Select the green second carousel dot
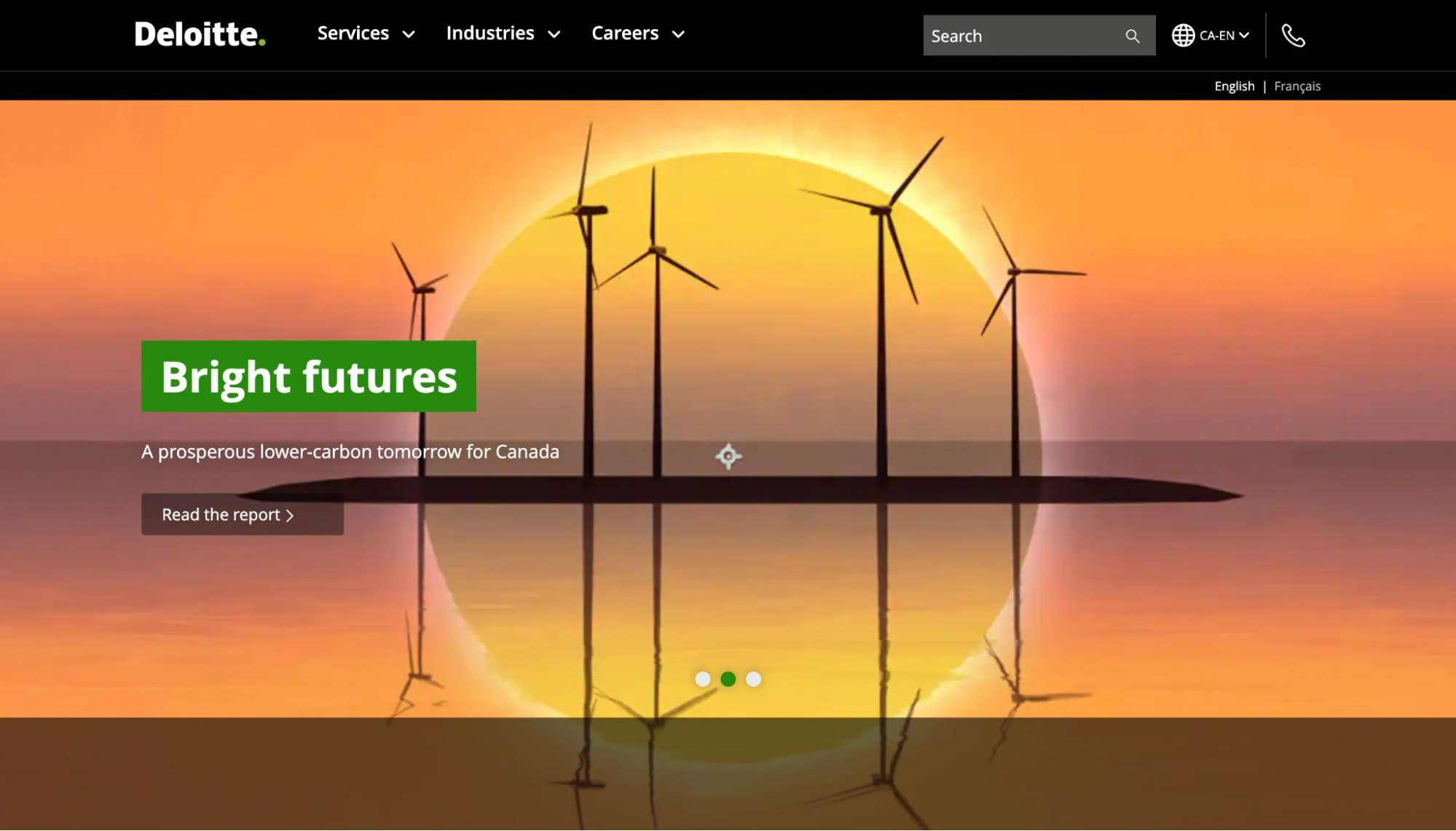This screenshot has width=1456, height=831. [728, 679]
